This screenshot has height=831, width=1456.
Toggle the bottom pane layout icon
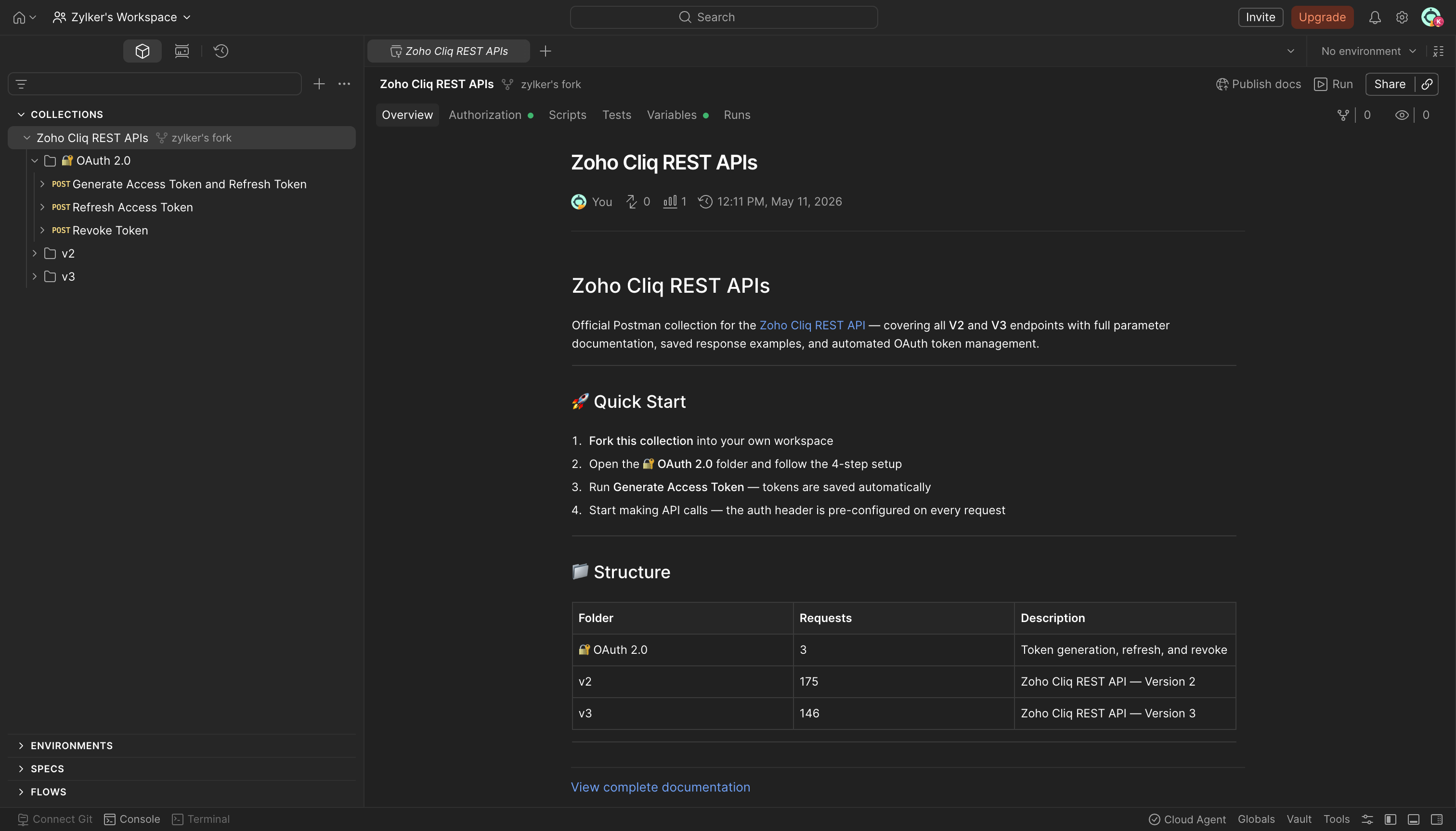(1414, 819)
